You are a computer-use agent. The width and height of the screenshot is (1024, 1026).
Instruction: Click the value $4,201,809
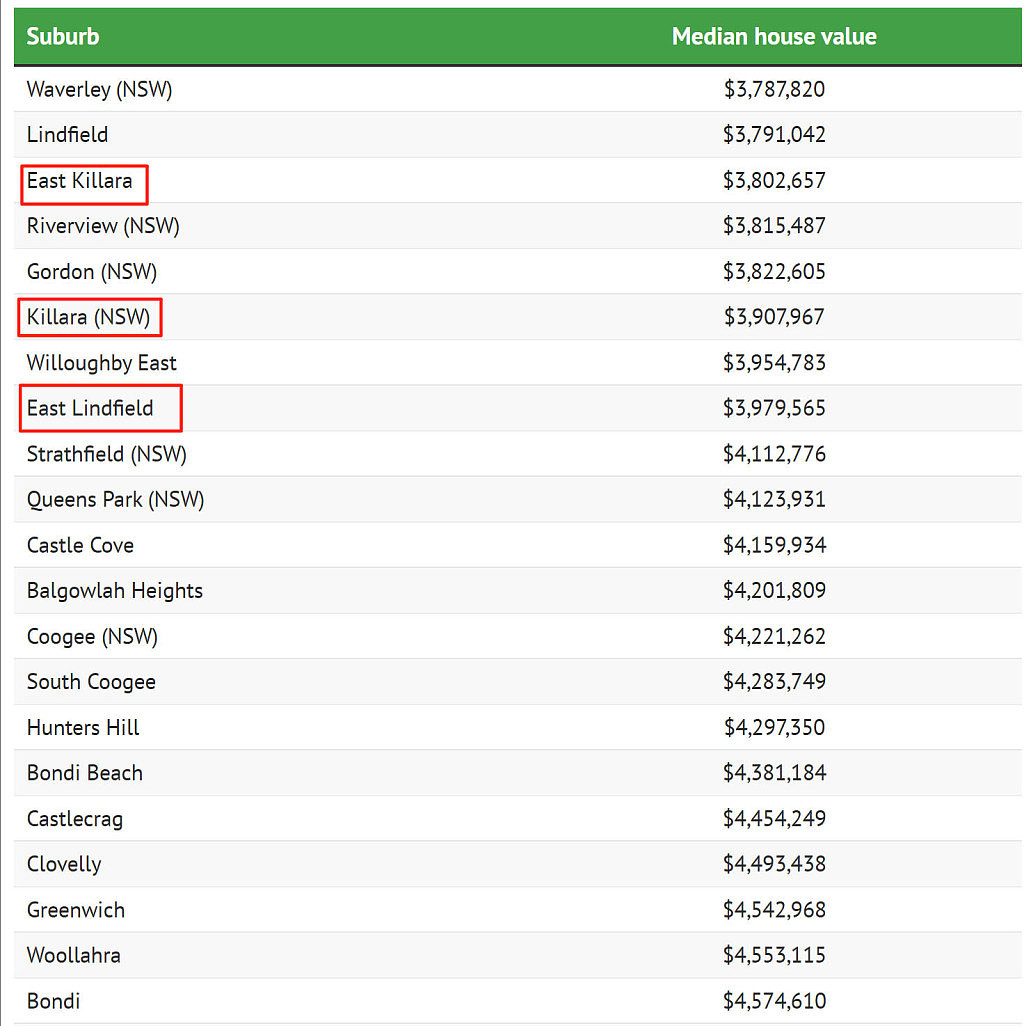774,591
